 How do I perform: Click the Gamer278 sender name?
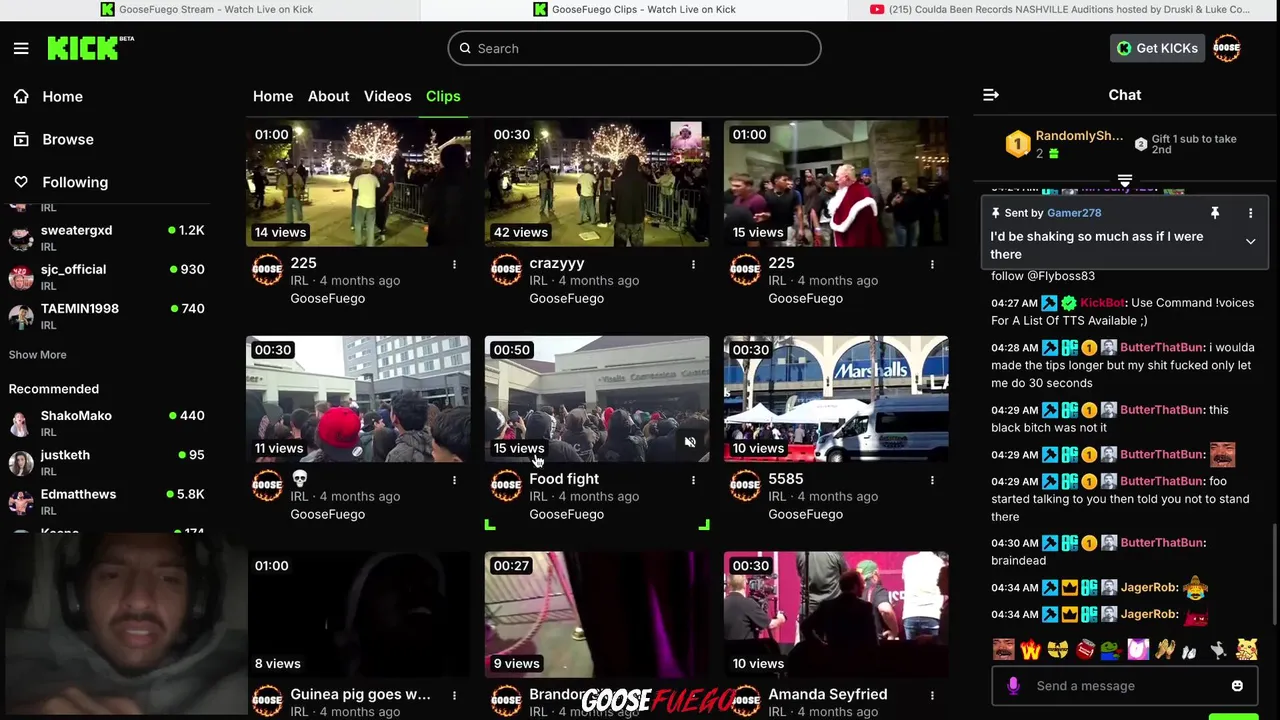pyautogui.click(x=1074, y=213)
